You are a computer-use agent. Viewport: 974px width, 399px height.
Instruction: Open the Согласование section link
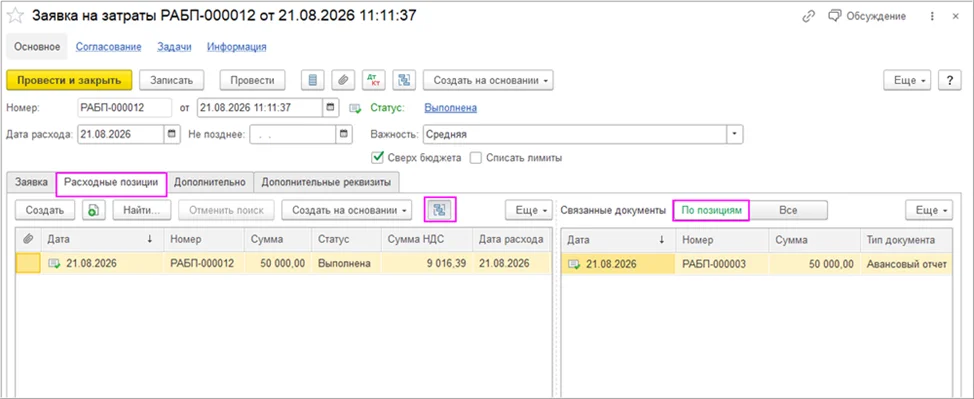point(109,47)
